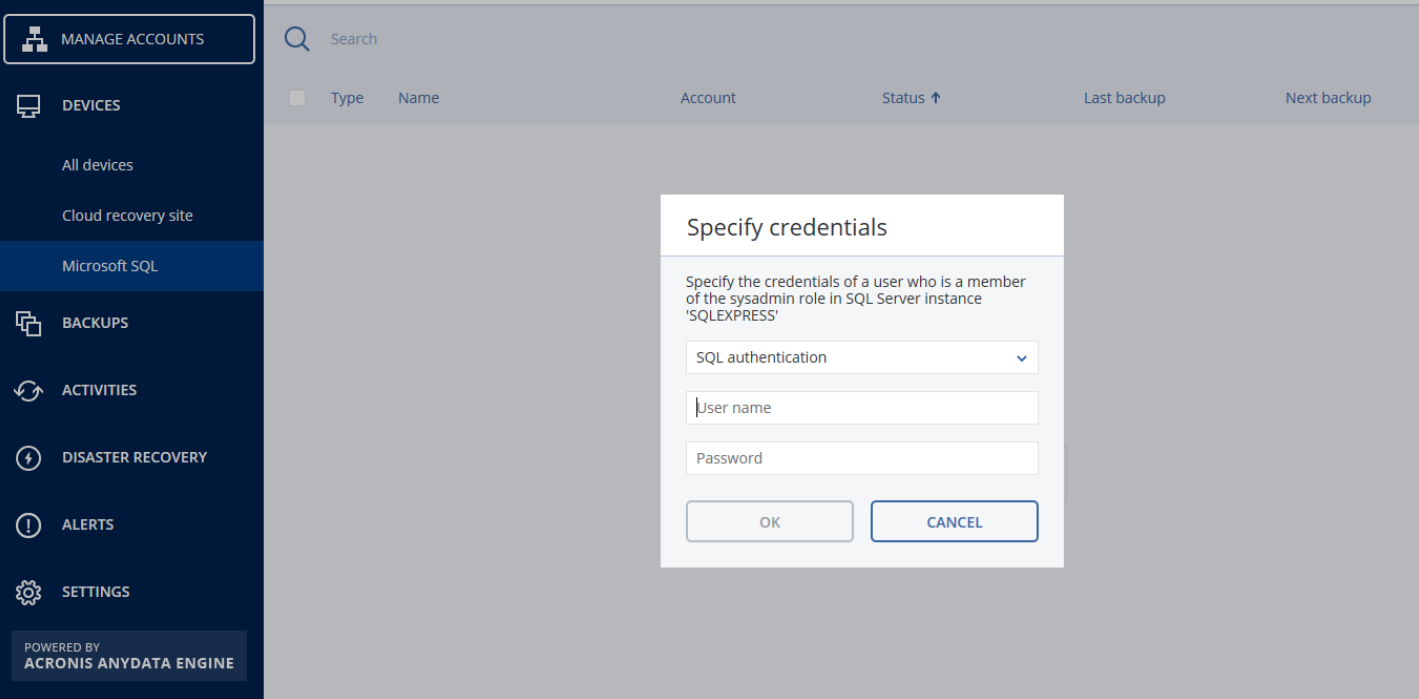Click the Backups copy icon
This screenshot has width=1419, height=699.
28,323
